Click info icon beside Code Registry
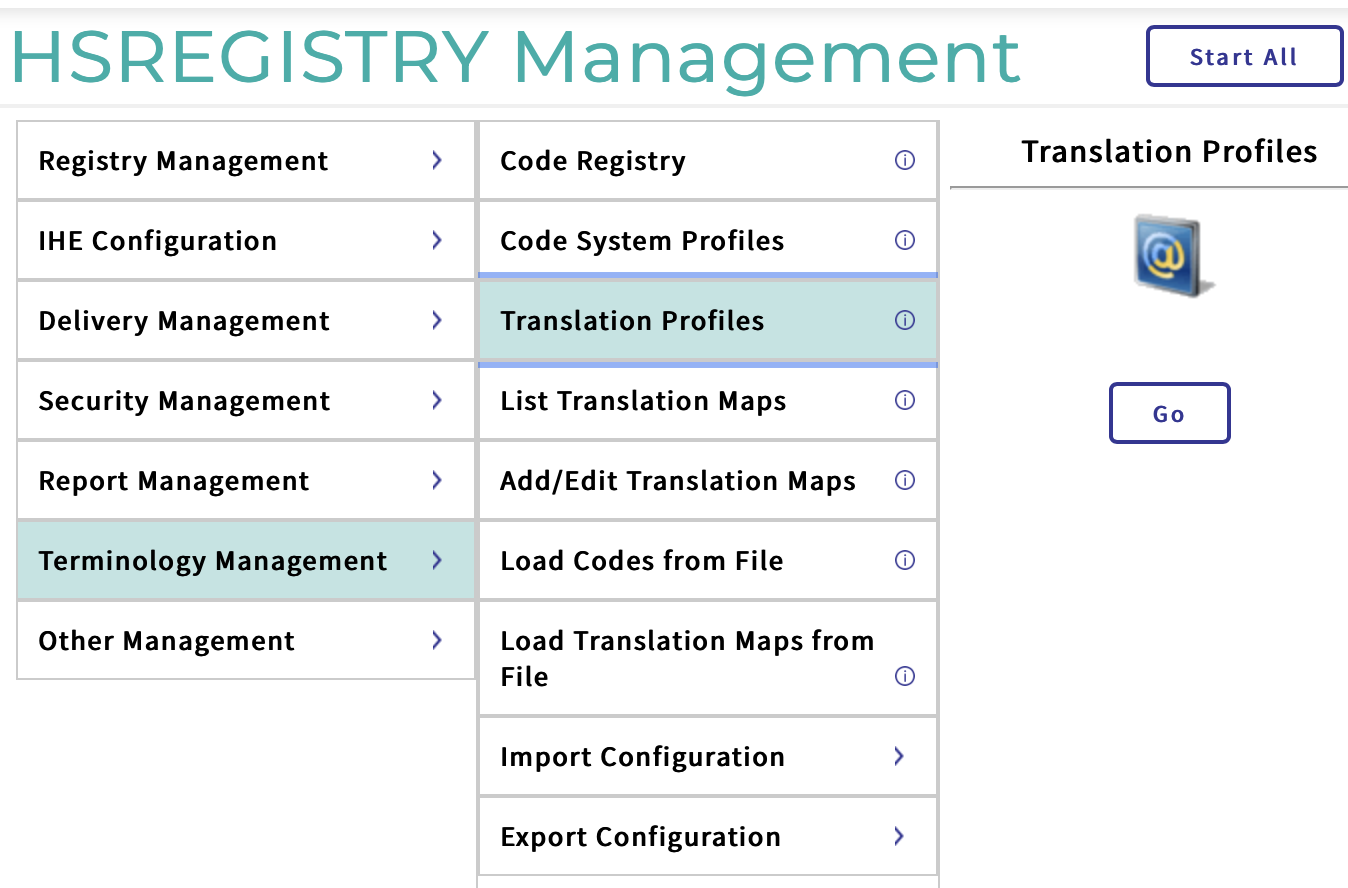Viewport: 1348px width, 888px height. 905,160
